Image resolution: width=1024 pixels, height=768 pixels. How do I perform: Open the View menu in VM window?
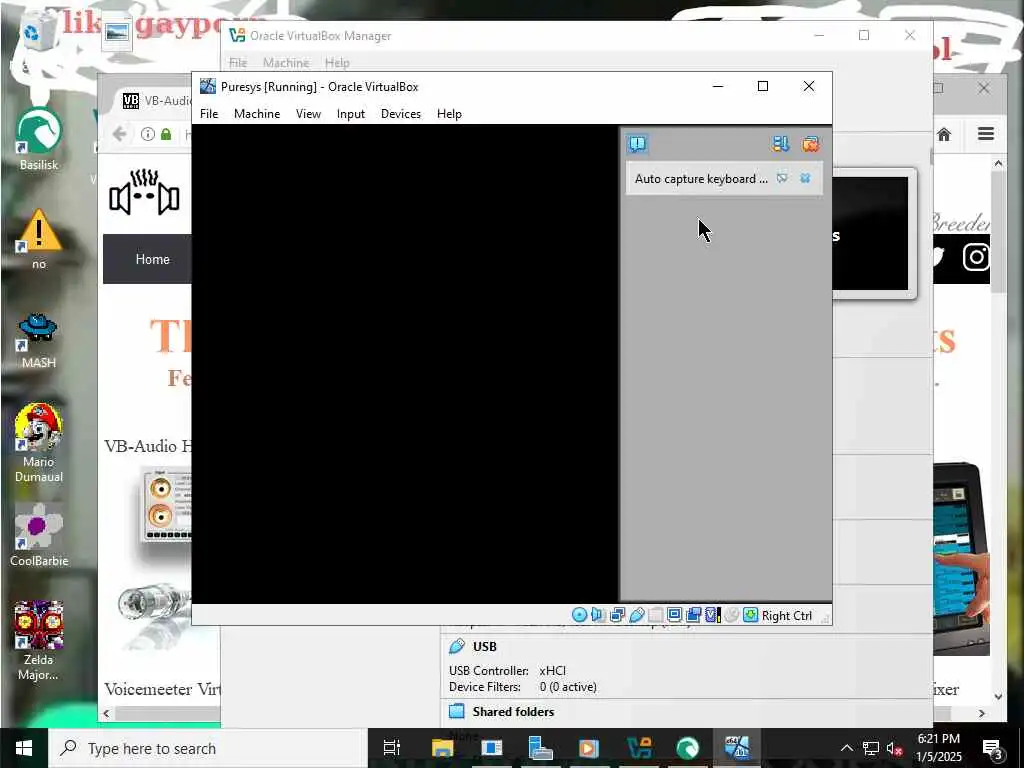tap(308, 114)
